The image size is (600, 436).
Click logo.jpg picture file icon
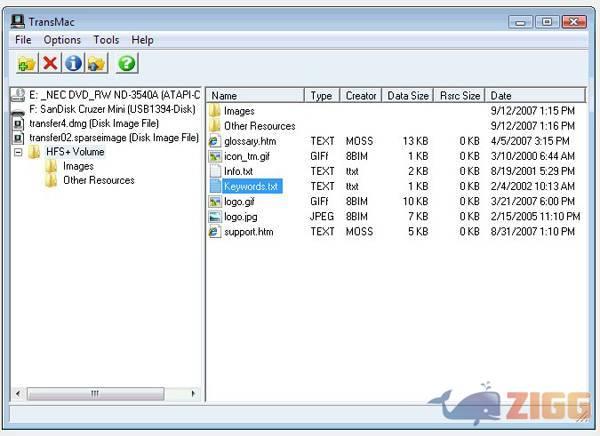tap(215, 217)
